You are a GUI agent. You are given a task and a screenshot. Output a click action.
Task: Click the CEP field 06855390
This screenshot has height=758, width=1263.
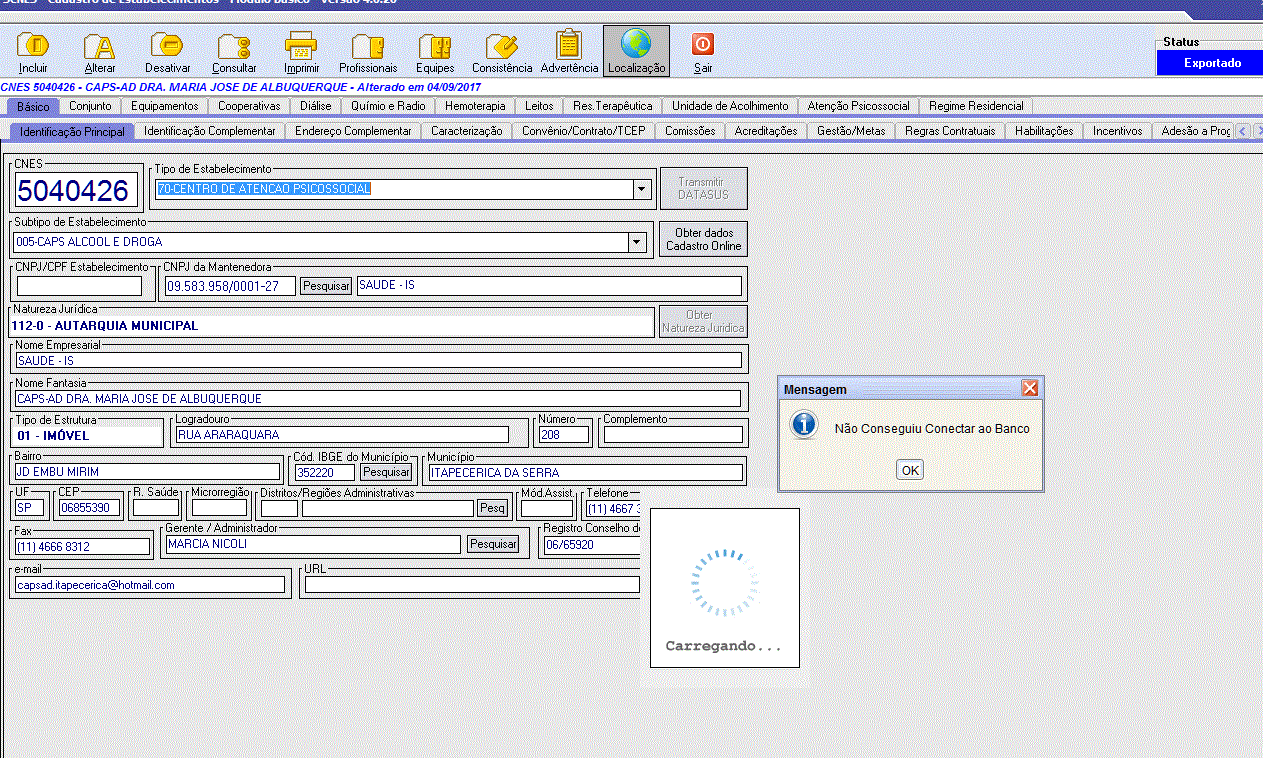(90, 508)
